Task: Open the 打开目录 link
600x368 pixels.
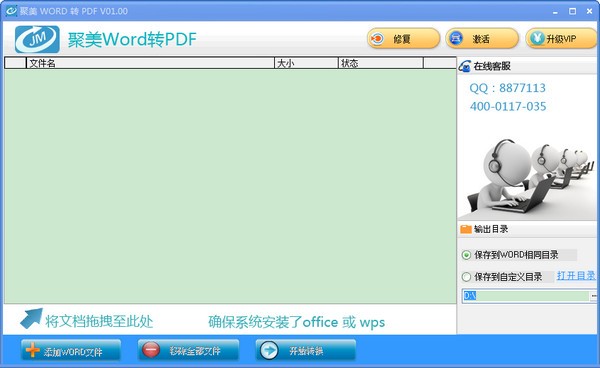Action: 576,276
